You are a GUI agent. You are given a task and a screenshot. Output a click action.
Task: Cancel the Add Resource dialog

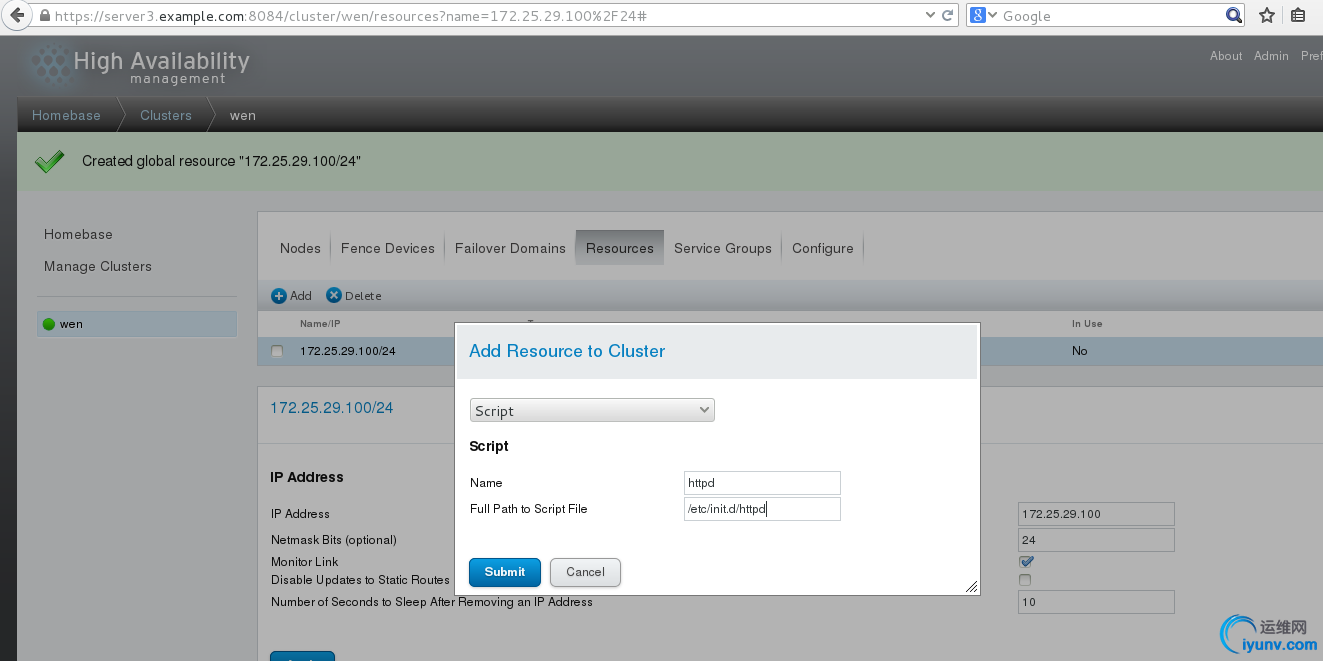tap(585, 572)
